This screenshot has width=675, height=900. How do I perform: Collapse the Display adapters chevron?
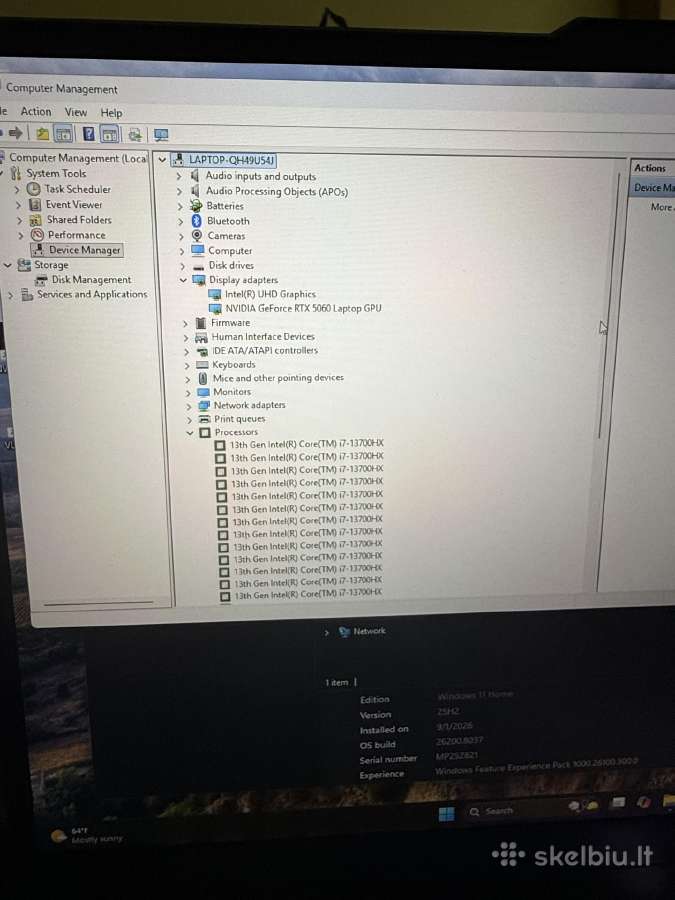tap(183, 280)
